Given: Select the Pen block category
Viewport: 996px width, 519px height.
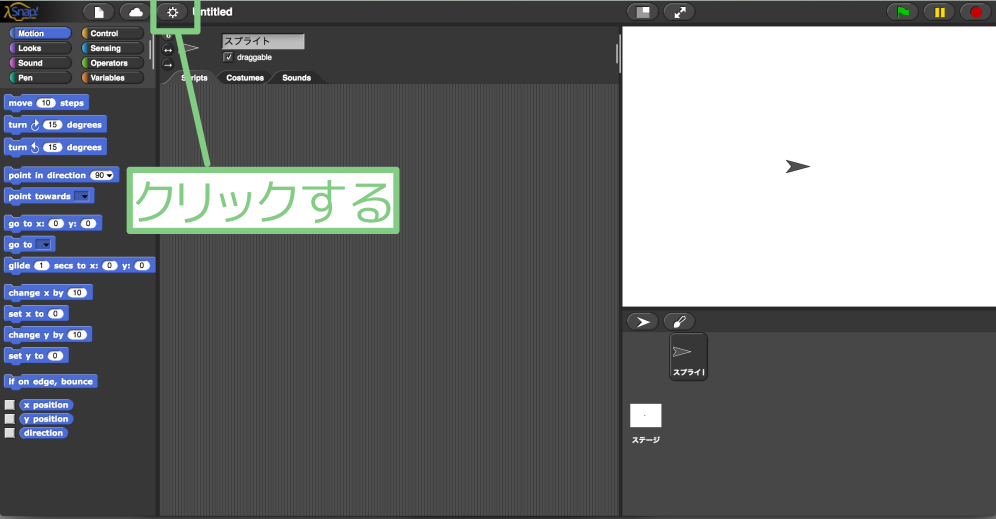Looking at the screenshot, I should [x=40, y=78].
